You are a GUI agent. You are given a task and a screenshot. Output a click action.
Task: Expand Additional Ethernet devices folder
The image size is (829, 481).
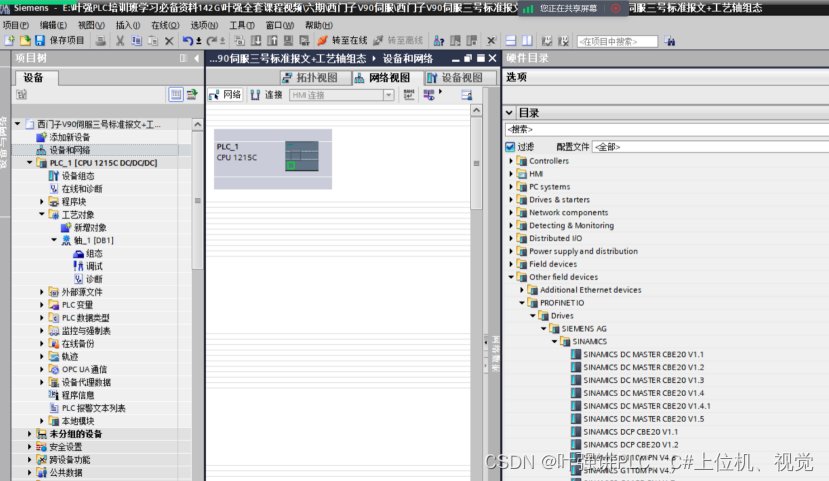(522, 290)
